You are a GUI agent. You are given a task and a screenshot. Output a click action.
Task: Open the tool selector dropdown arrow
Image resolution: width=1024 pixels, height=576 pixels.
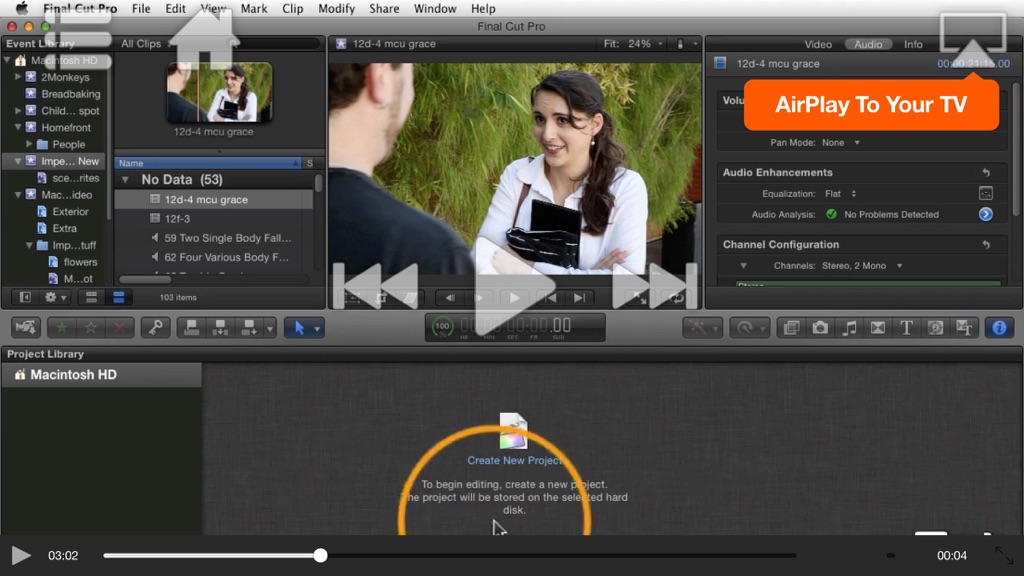pyautogui.click(x=317, y=328)
